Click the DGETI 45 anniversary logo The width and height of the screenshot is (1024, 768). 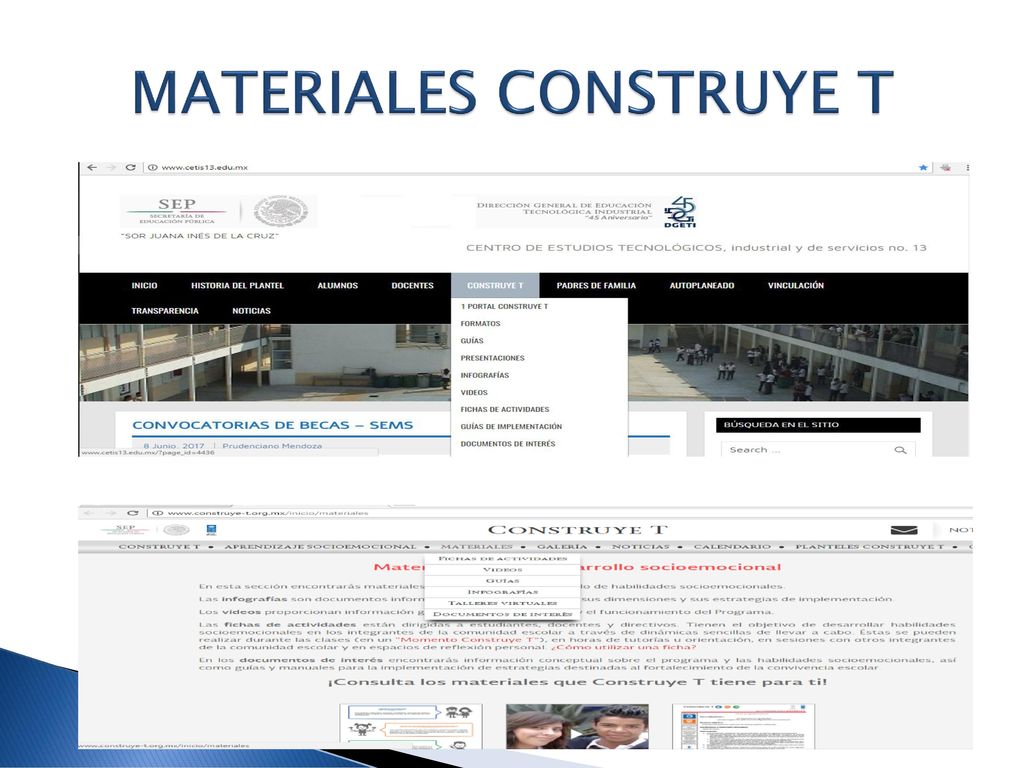pos(680,212)
